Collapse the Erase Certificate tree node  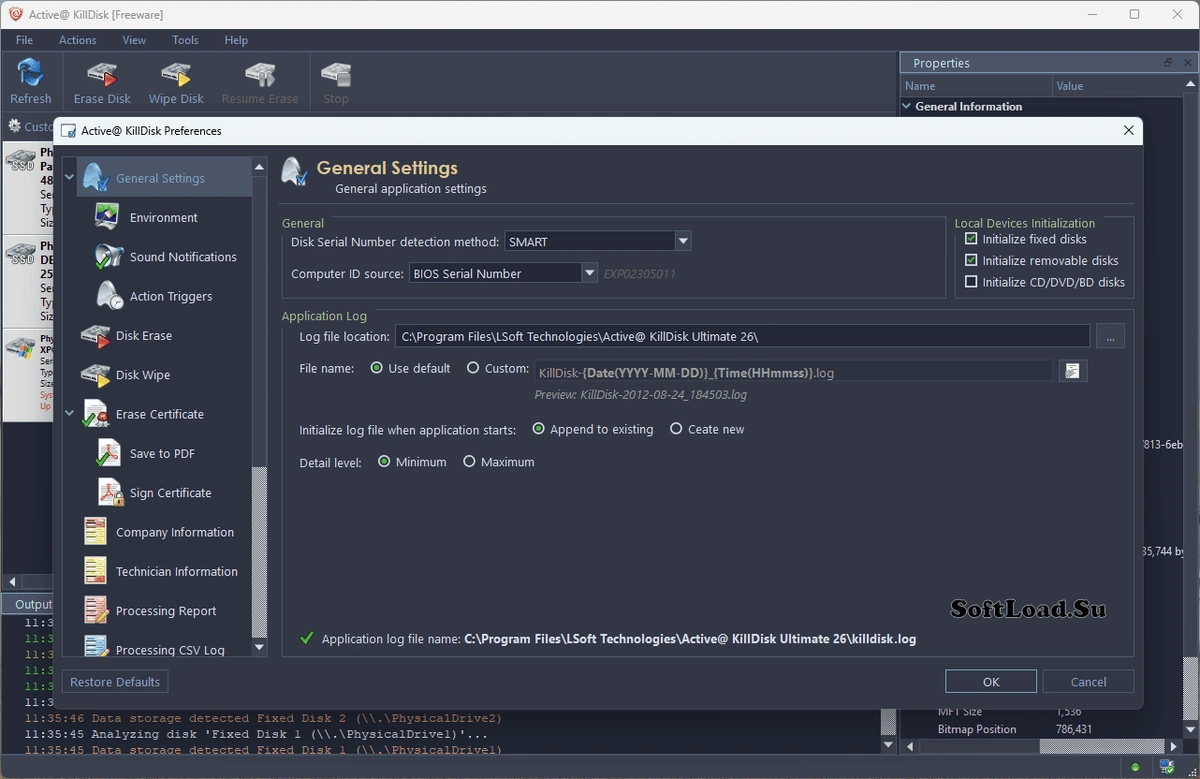click(x=70, y=414)
